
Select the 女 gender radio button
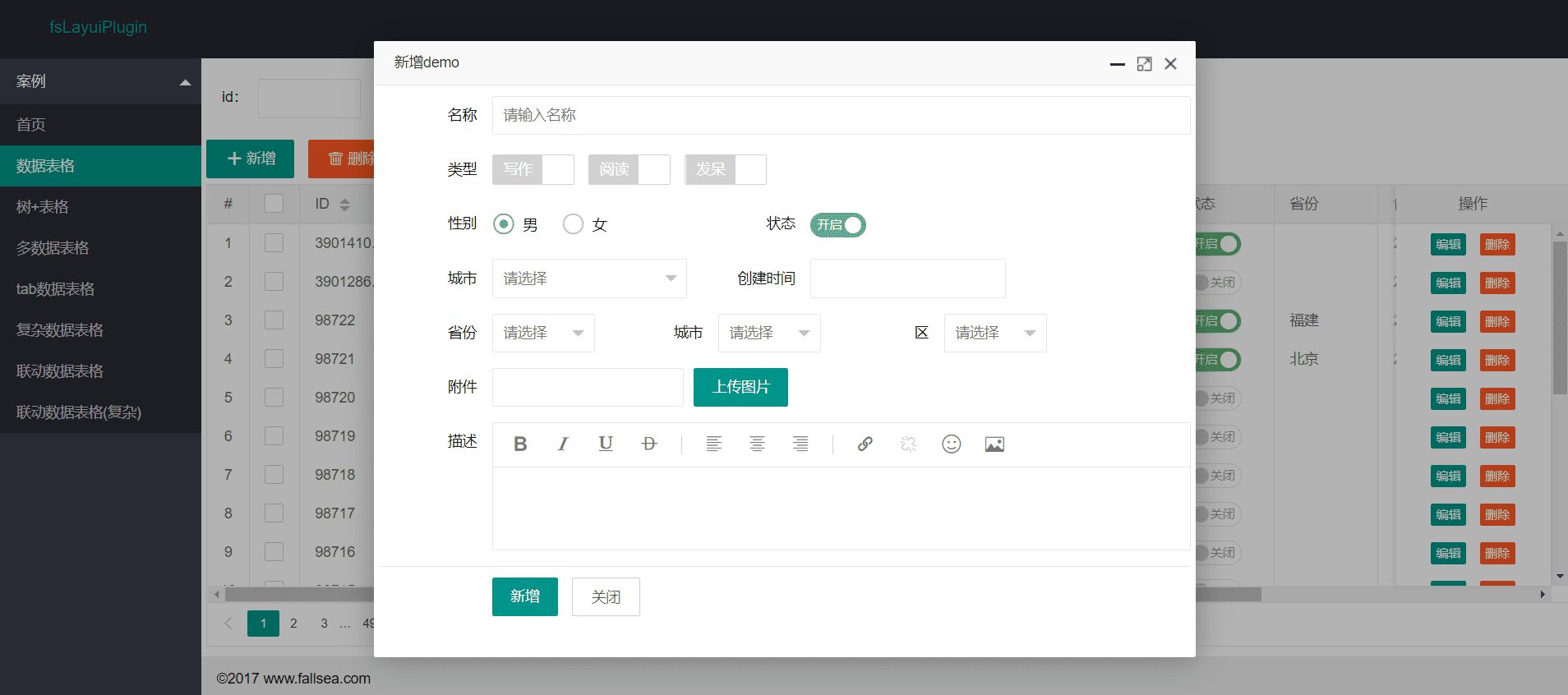pyautogui.click(x=574, y=224)
